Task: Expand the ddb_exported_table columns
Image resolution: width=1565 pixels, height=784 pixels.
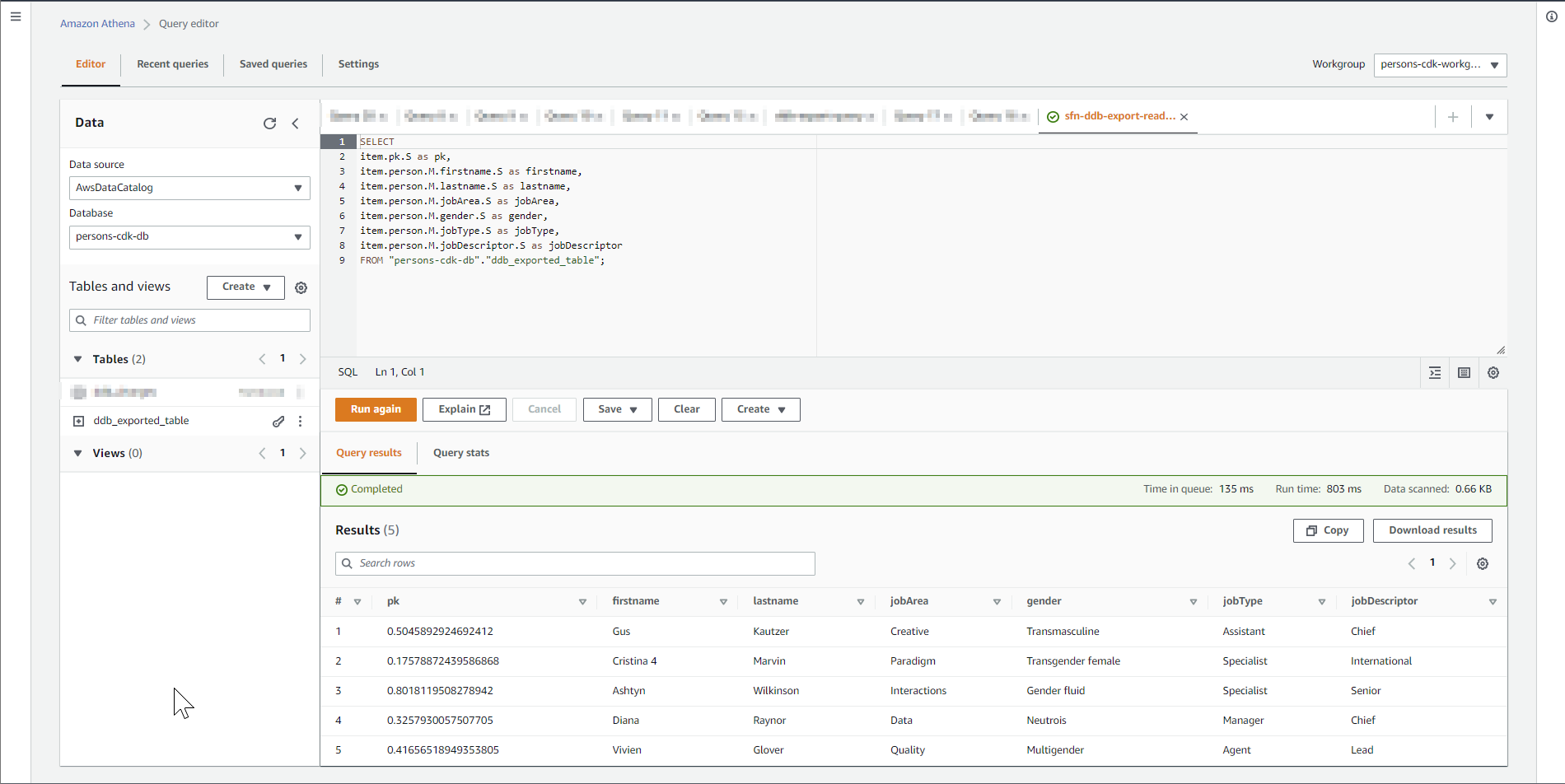Action: (x=78, y=421)
